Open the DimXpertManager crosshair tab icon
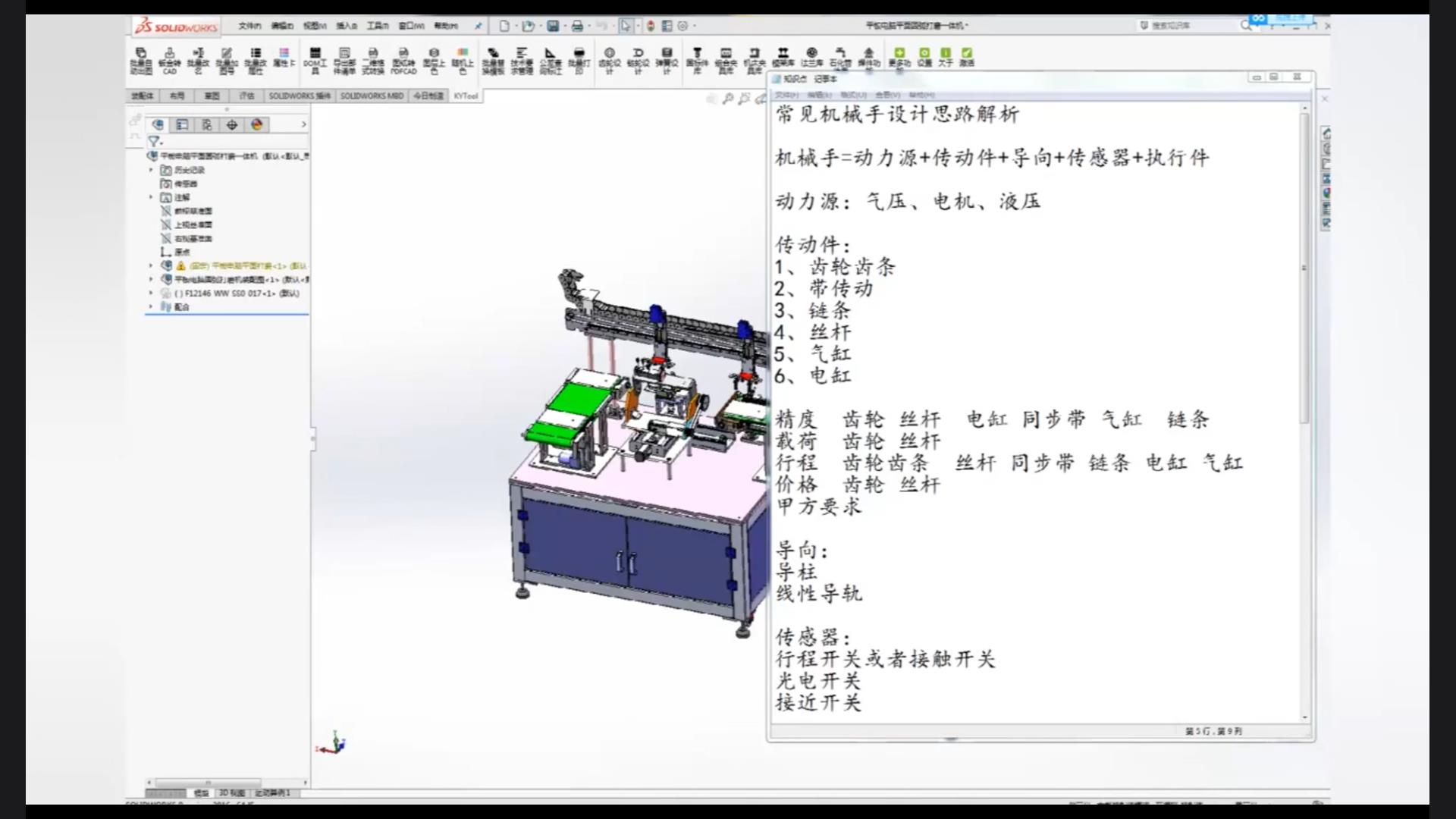Viewport: 1456px width, 819px height. 232,124
